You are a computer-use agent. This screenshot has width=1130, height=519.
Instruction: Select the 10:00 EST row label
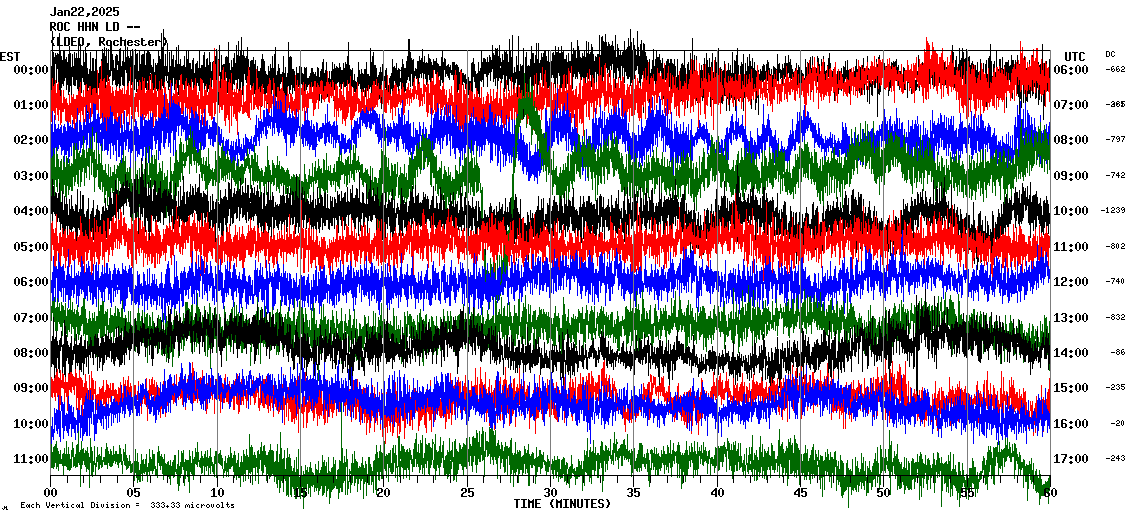(30, 424)
